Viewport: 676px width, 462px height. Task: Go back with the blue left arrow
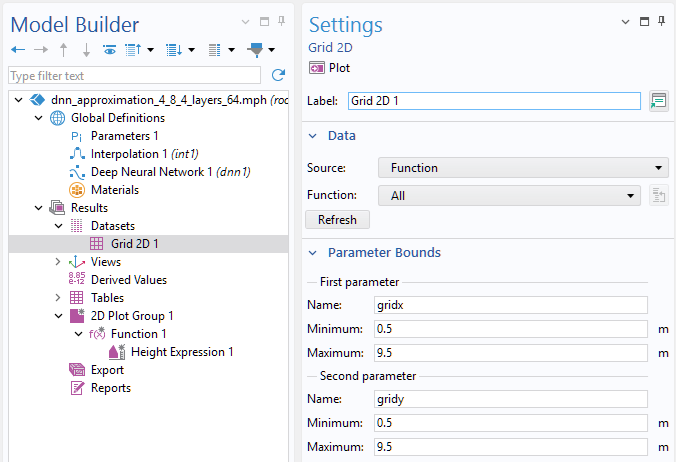coord(18,50)
